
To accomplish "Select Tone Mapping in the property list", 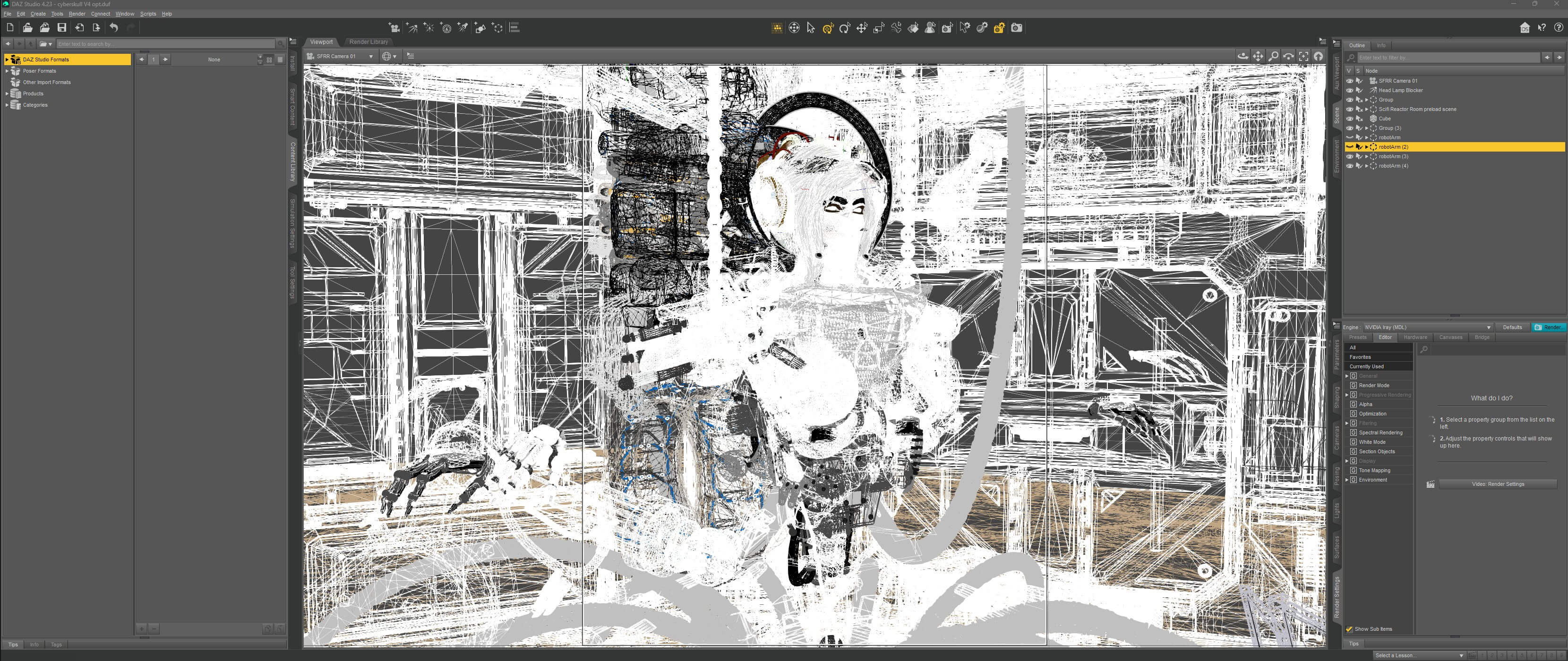I will coord(1374,471).
